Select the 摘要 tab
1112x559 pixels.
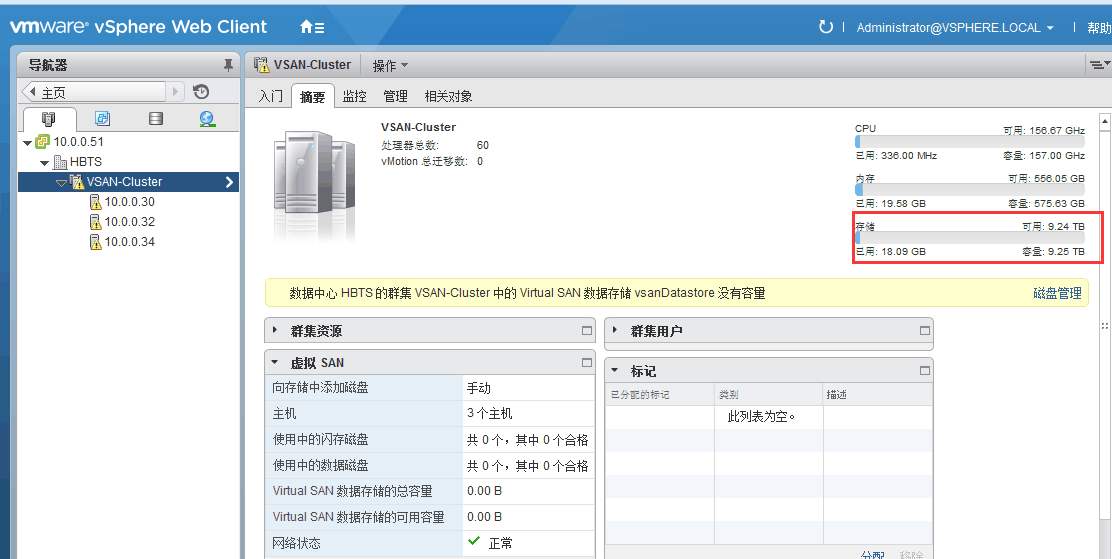pos(312,96)
